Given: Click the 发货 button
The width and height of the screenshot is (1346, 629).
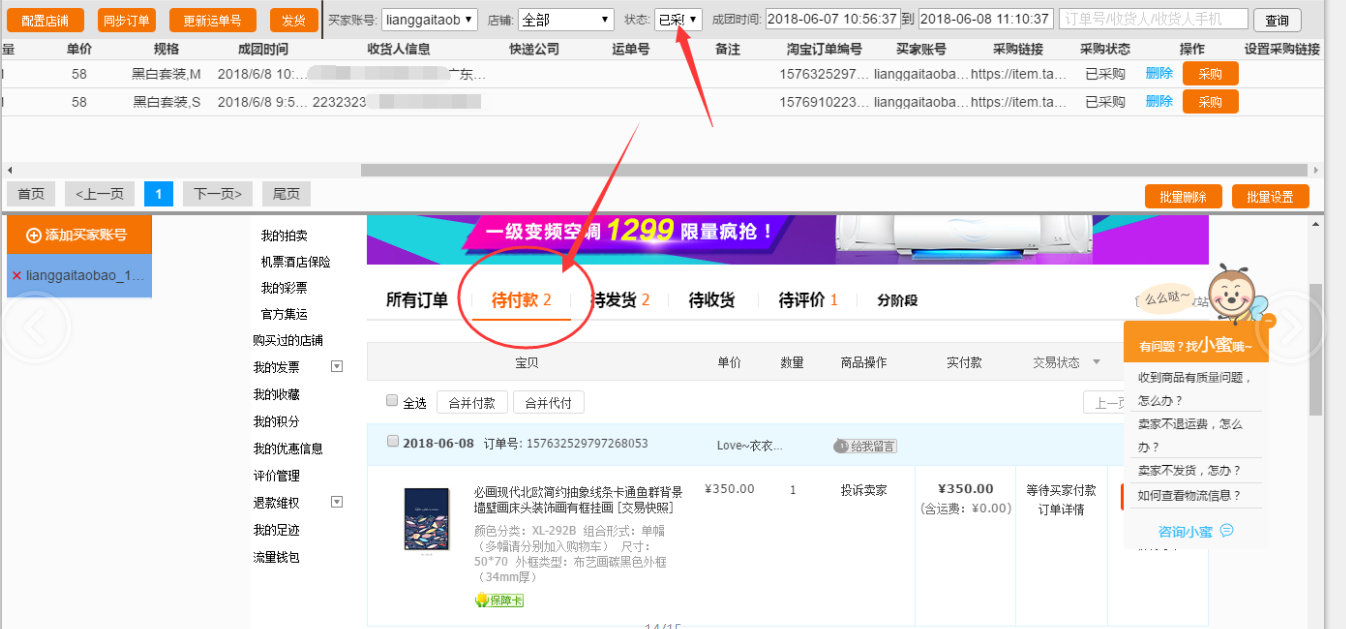Looking at the screenshot, I should (x=294, y=20).
